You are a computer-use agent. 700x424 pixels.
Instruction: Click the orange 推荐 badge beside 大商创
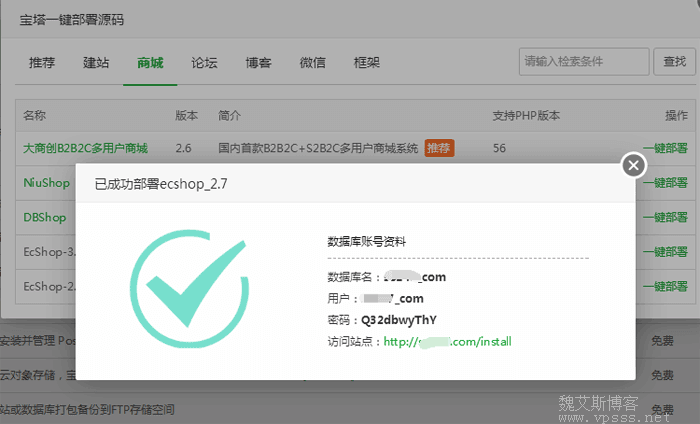pyautogui.click(x=439, y=148)
